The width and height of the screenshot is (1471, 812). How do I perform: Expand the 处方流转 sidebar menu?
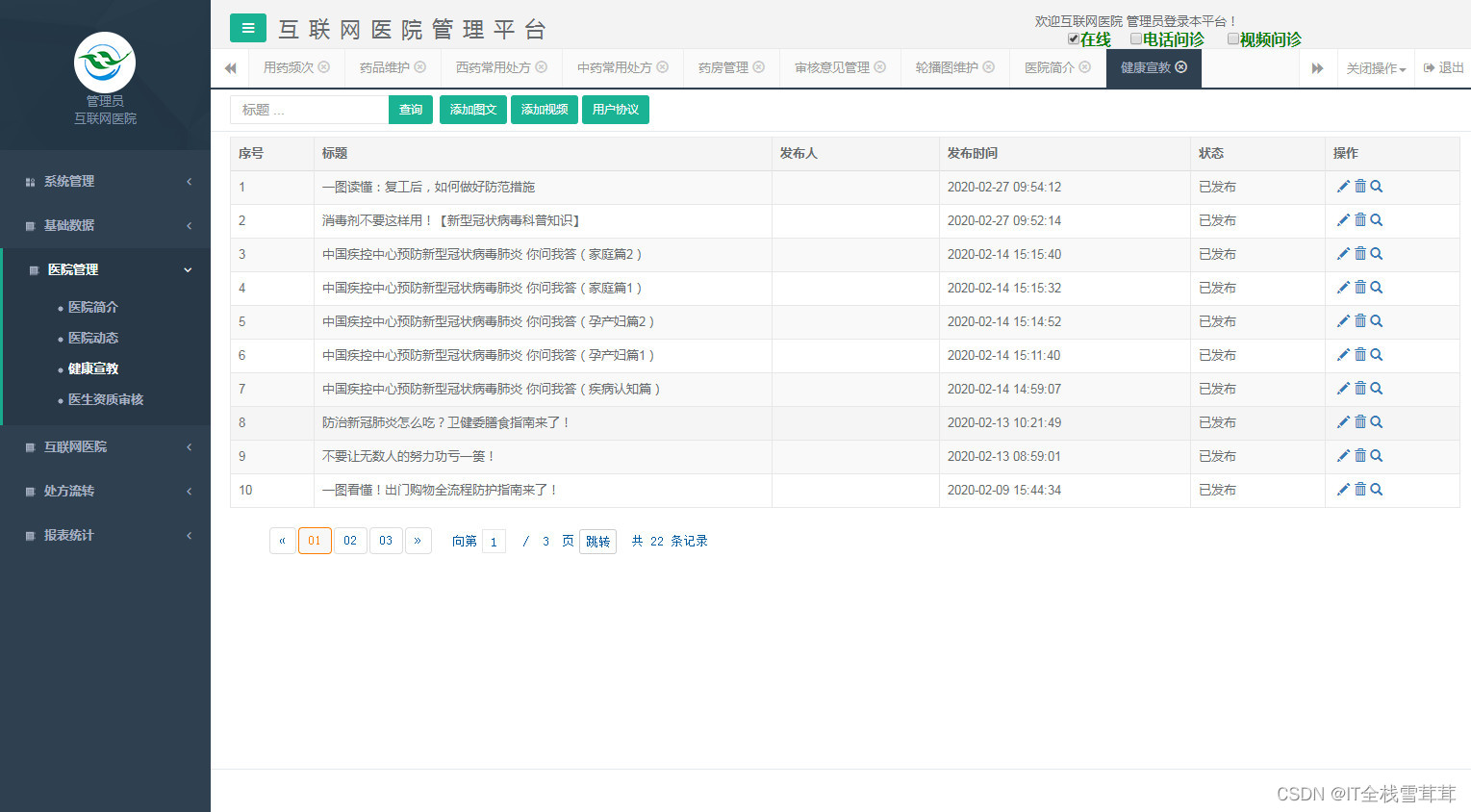tap(105, 491)
